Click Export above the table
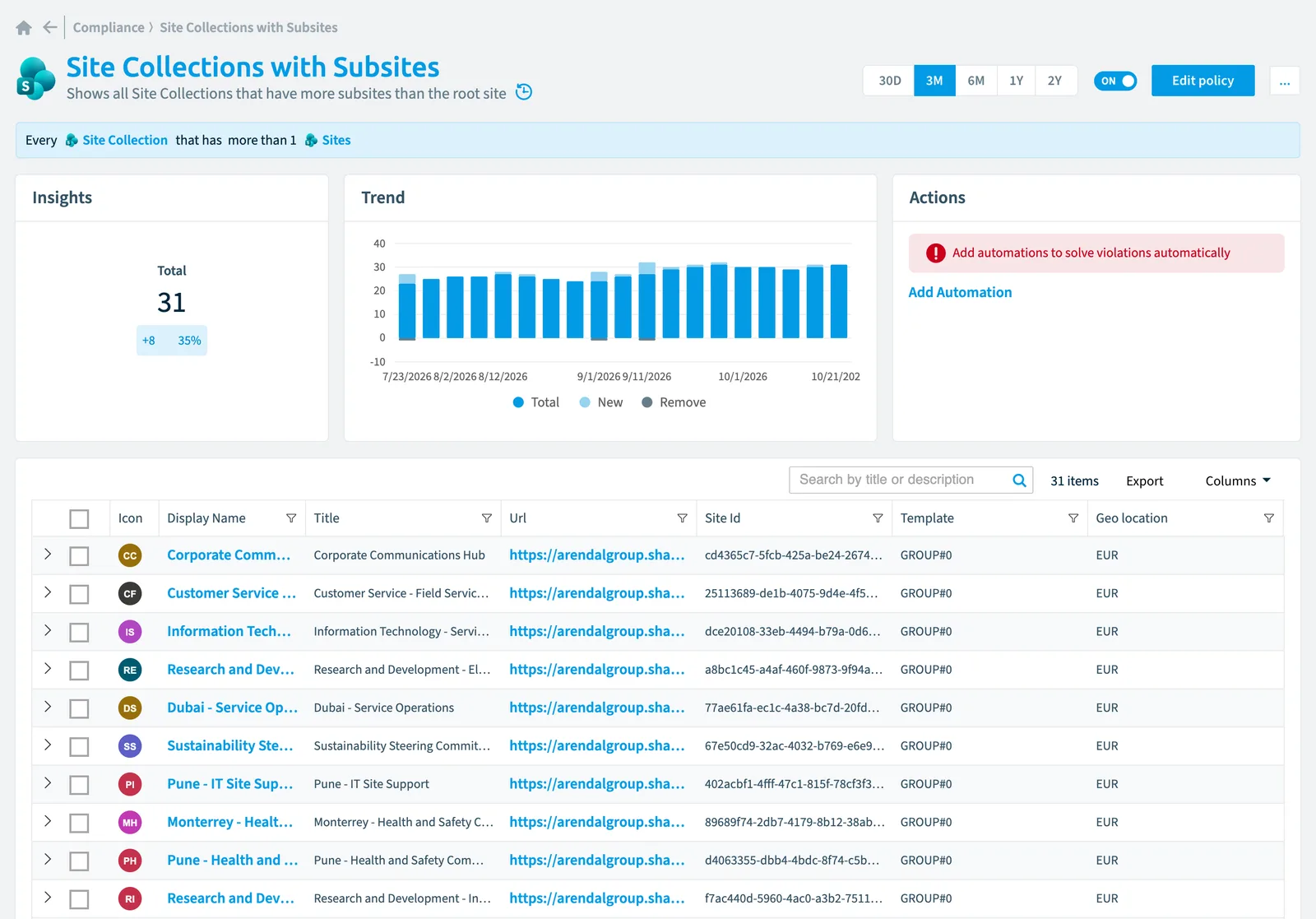Viewport: 1316px width, 919px height. pyautogui.click(x=1144, y=481)
